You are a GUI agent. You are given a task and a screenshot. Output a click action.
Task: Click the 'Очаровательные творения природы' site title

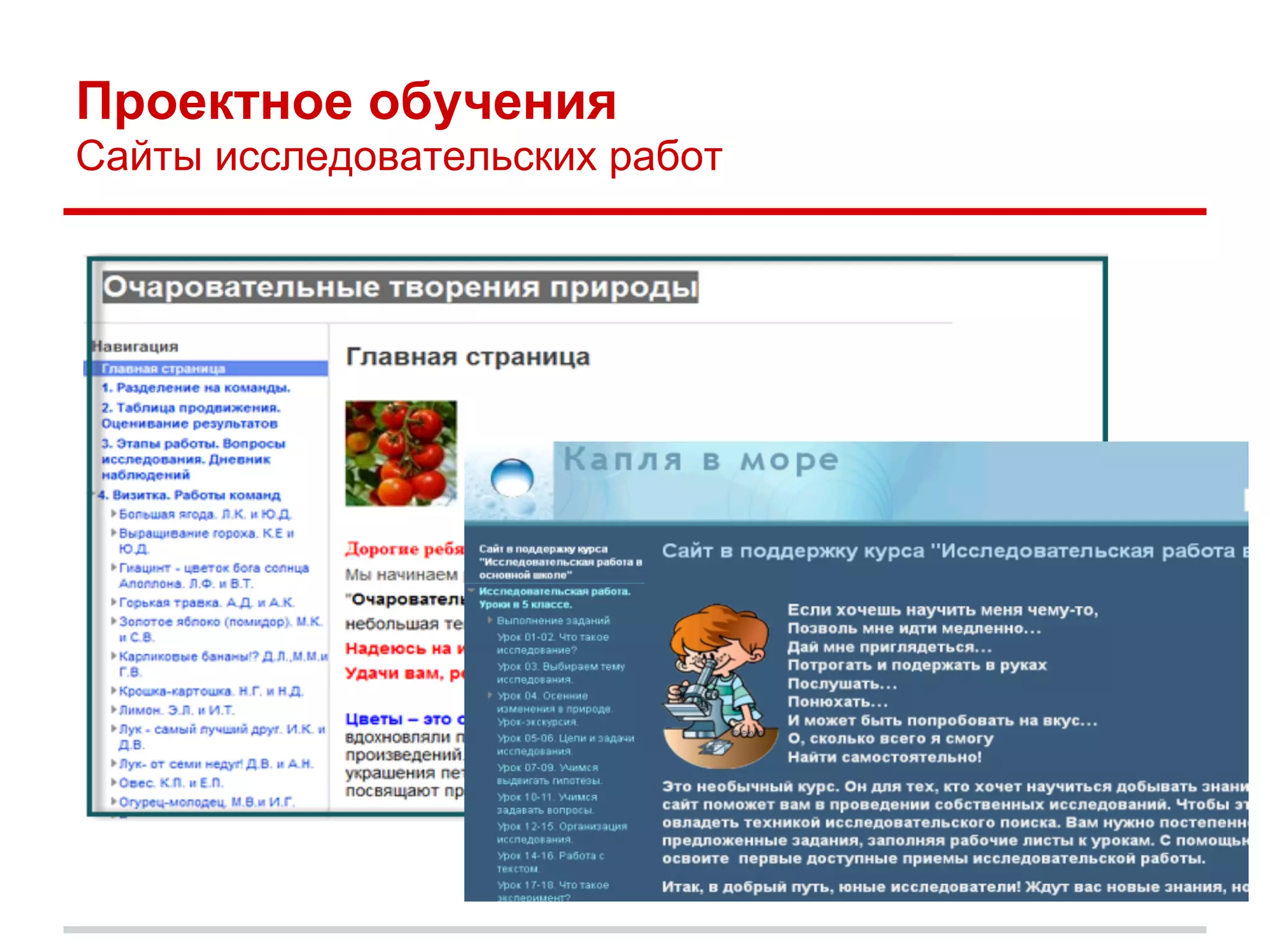pyautogui.click(x=401, y=288)
